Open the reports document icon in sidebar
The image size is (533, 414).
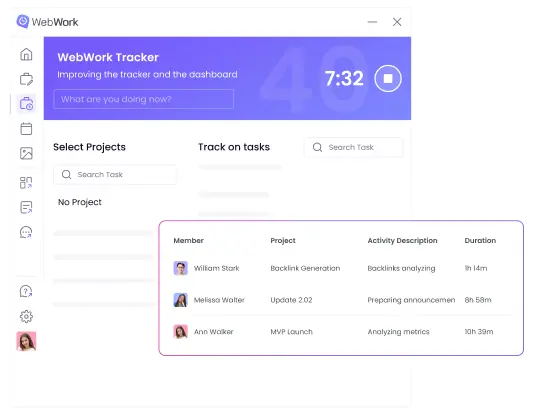coord(26,207)
